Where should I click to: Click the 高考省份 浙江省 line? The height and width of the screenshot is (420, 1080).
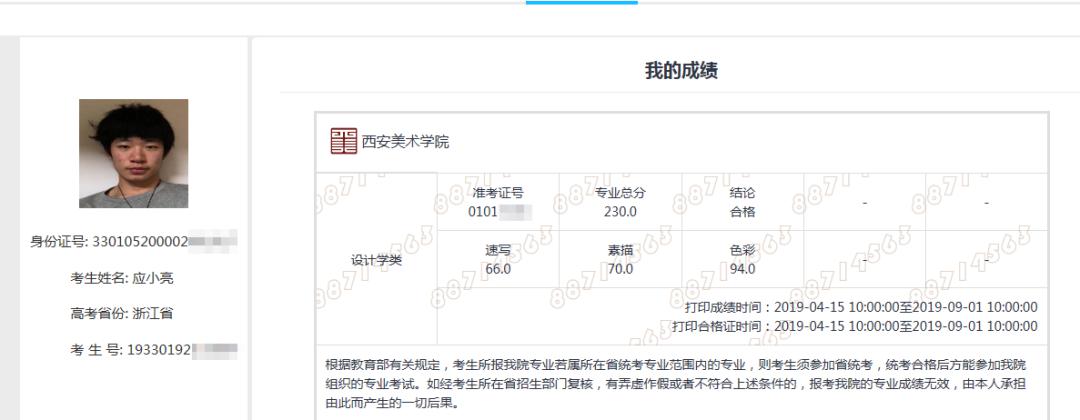[121, 314]
